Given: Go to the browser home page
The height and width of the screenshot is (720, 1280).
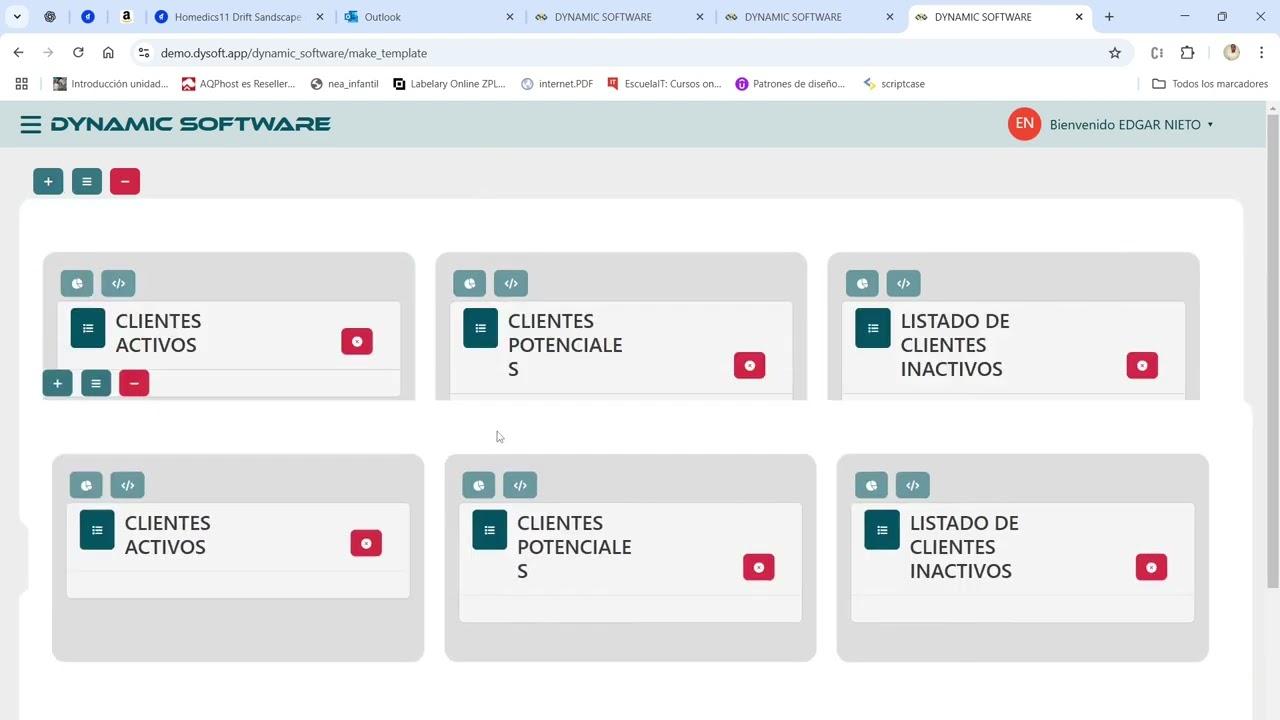Looking at the screenshot, I should [108, 53].
